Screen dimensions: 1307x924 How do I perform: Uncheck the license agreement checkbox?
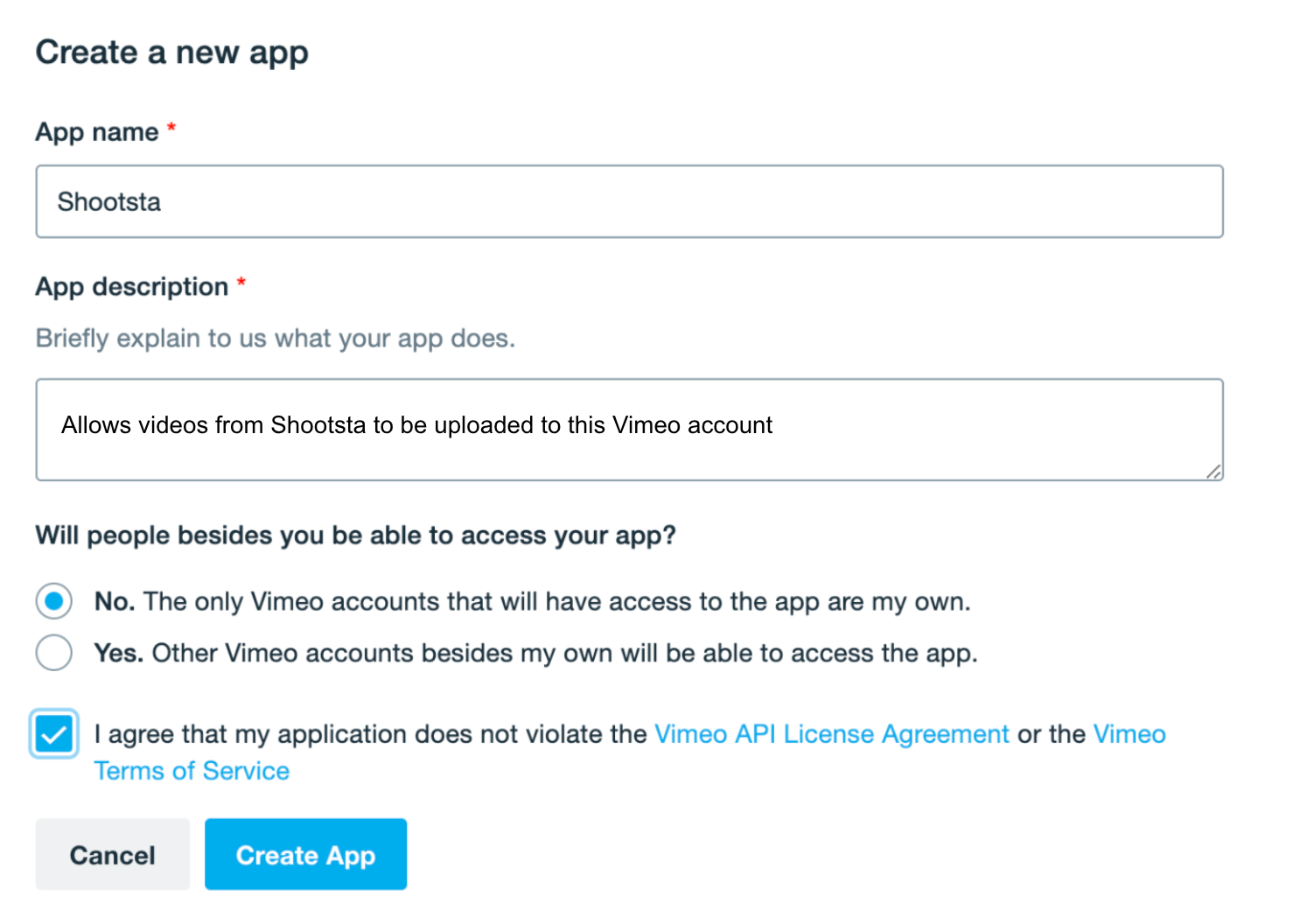pyautogui.click(x=54, y=734)
